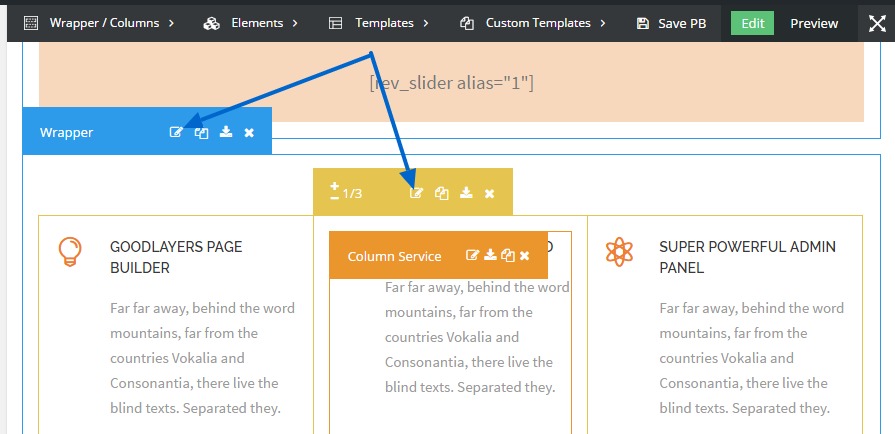The width and height of the screenshot is (895, 434).
Task: Duplicate the Wrapper using copy icon
Action: click(x=201, y=132)
